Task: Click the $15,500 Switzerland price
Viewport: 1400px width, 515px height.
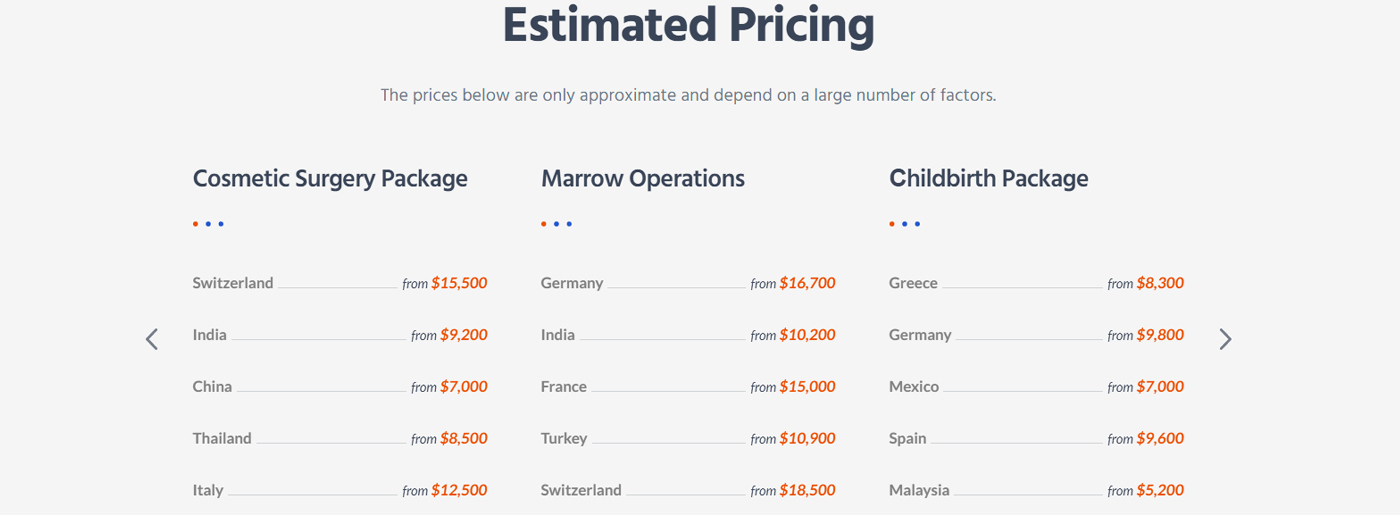Action: (x=459, y=283)
